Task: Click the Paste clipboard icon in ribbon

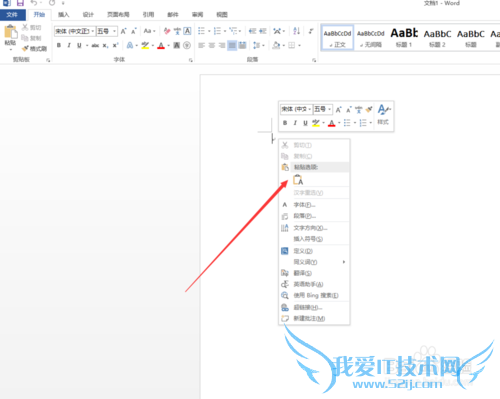Action: (x=10, y=32)
